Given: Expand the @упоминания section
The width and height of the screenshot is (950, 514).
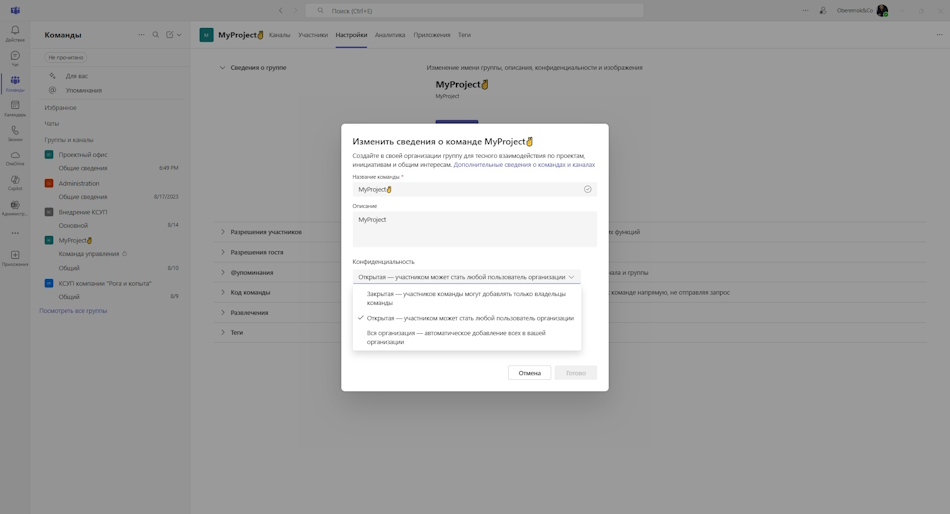Looking at the screenshot, I should pyautogui.click(x=222, y=272).
